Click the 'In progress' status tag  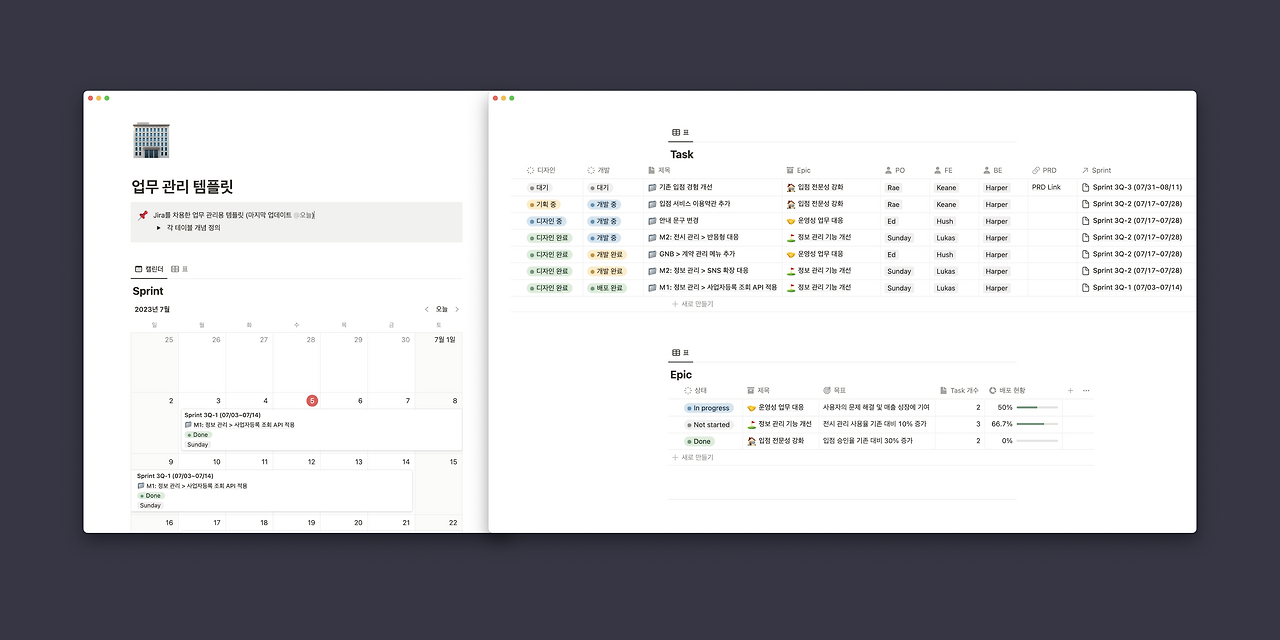click(x=709, y=408)
